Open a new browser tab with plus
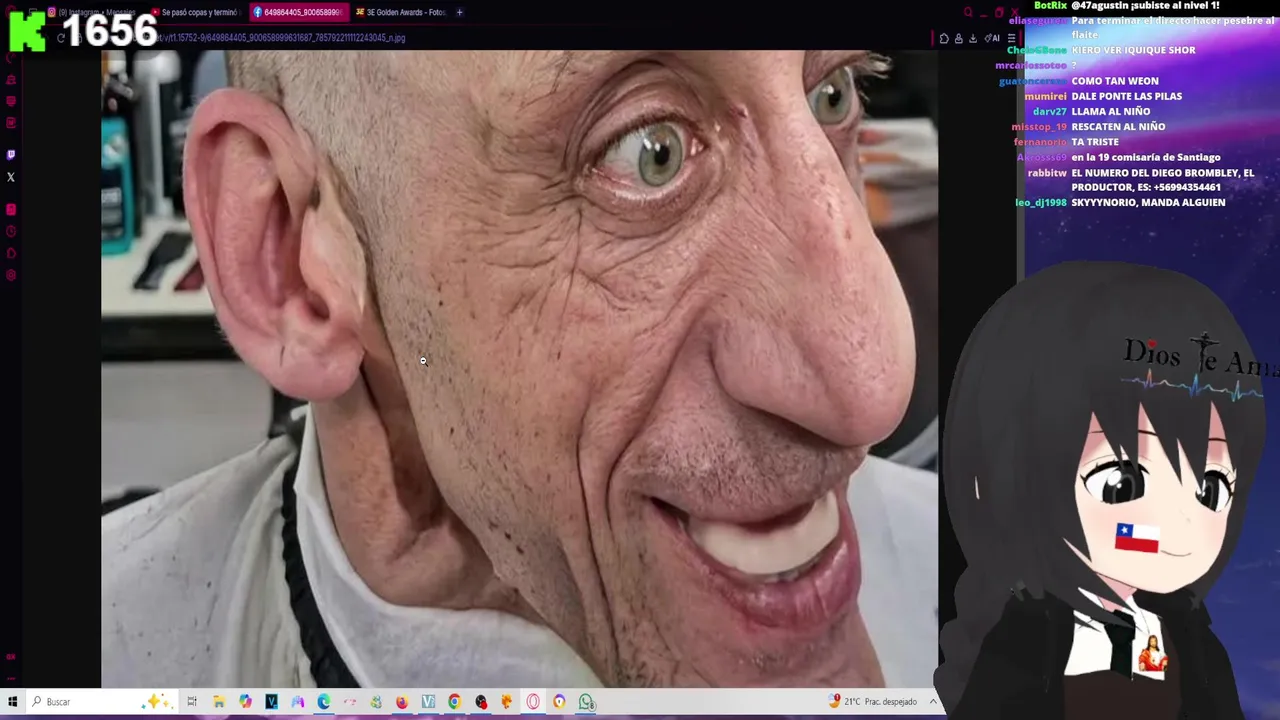This screenshot has height=720, width=1280. click(459, 12)
